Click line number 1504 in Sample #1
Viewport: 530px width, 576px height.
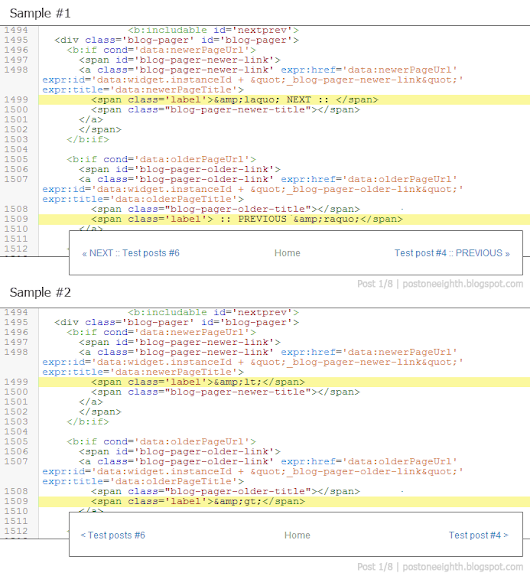[16, 150]
